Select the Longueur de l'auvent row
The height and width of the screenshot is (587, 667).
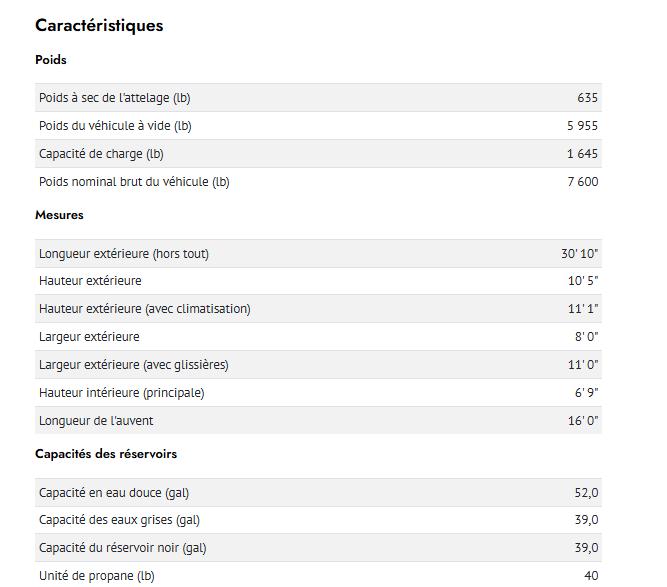tap(318, 420)
